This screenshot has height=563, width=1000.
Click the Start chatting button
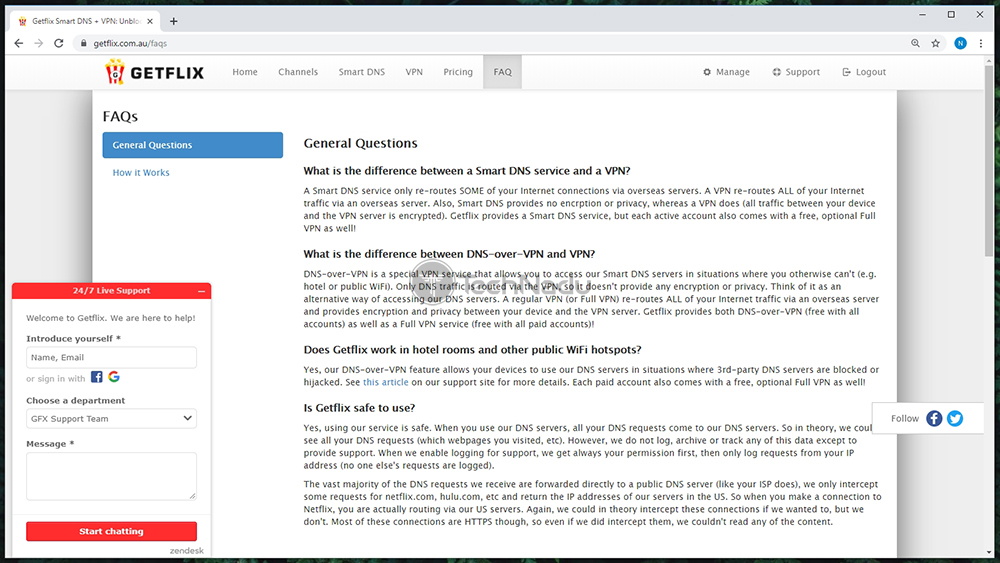tap(111, 531)
